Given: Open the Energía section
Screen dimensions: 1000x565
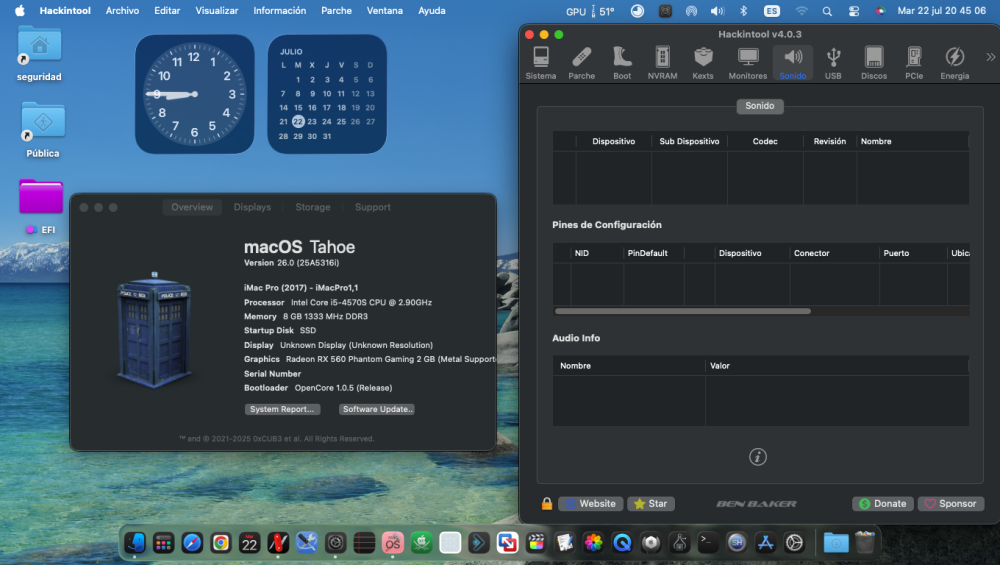Looking at the screenshot, I should coord(955,62).
